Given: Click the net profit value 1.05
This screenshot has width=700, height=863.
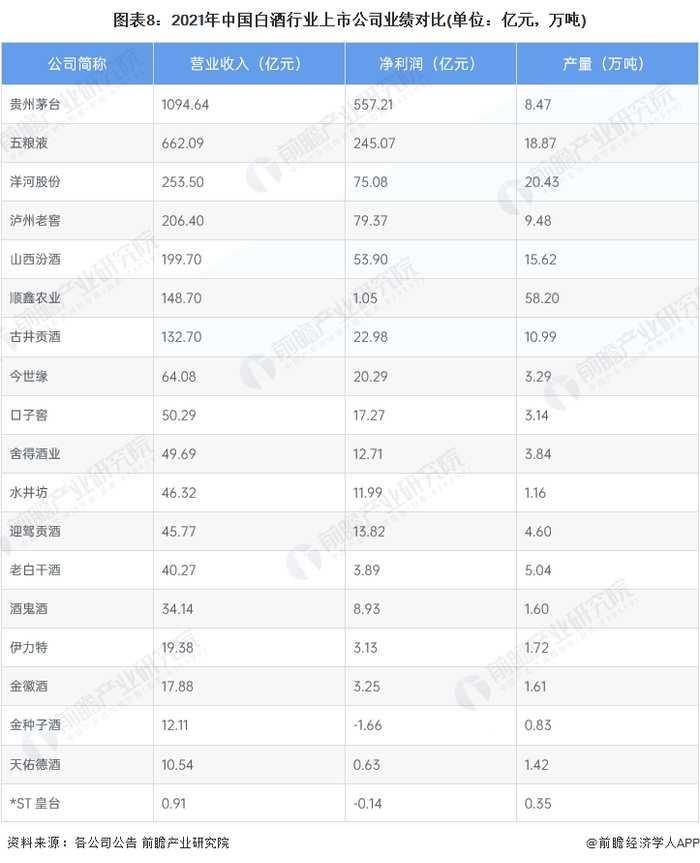Looking at the screenshot, I should click(365, 298).
